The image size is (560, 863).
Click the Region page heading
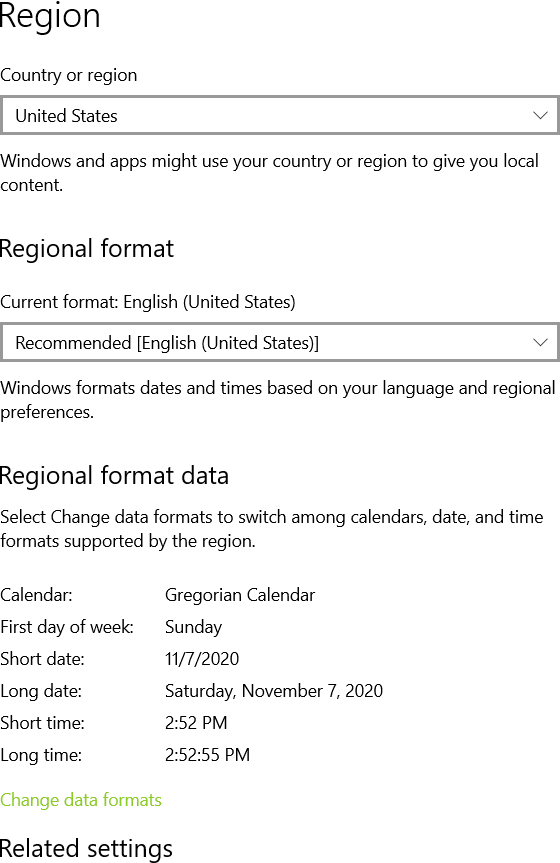[50, 15]
